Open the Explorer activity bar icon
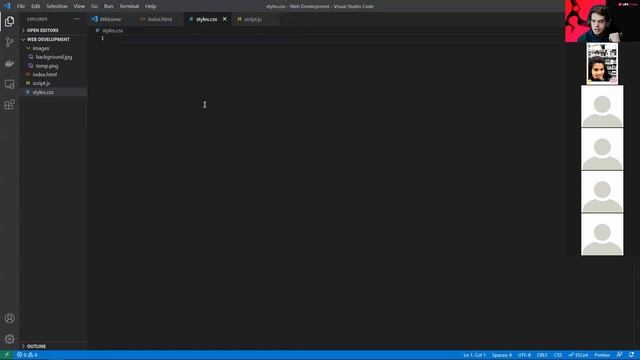Screen dimensions: 640x360 click(9, 21)
